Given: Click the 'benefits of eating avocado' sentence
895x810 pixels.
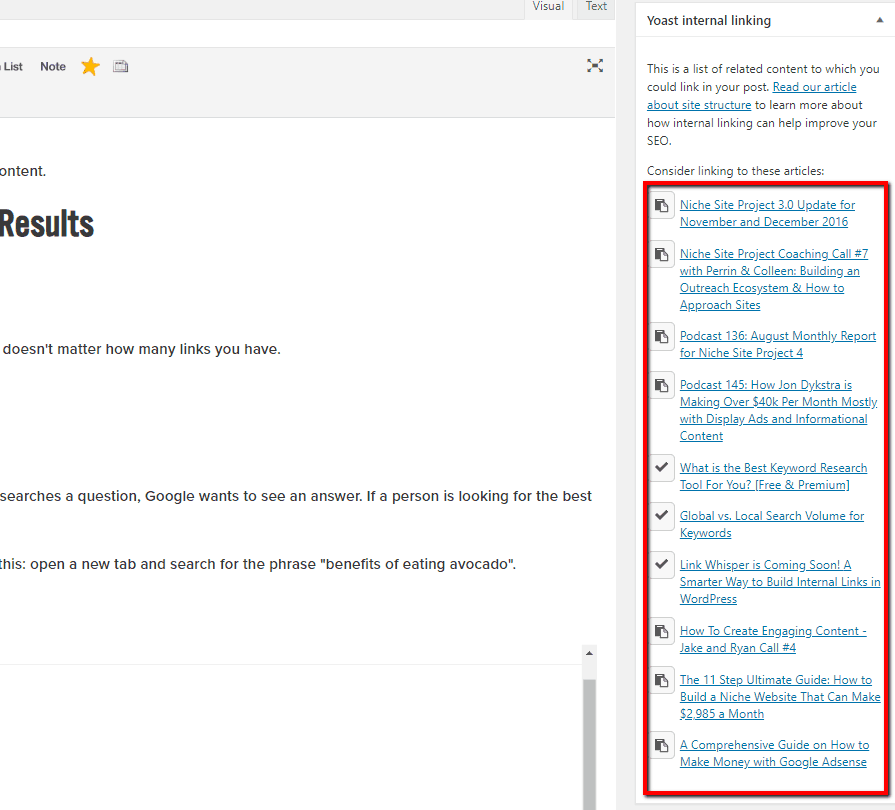Looking at the screenshot, I should click(258, 564).
